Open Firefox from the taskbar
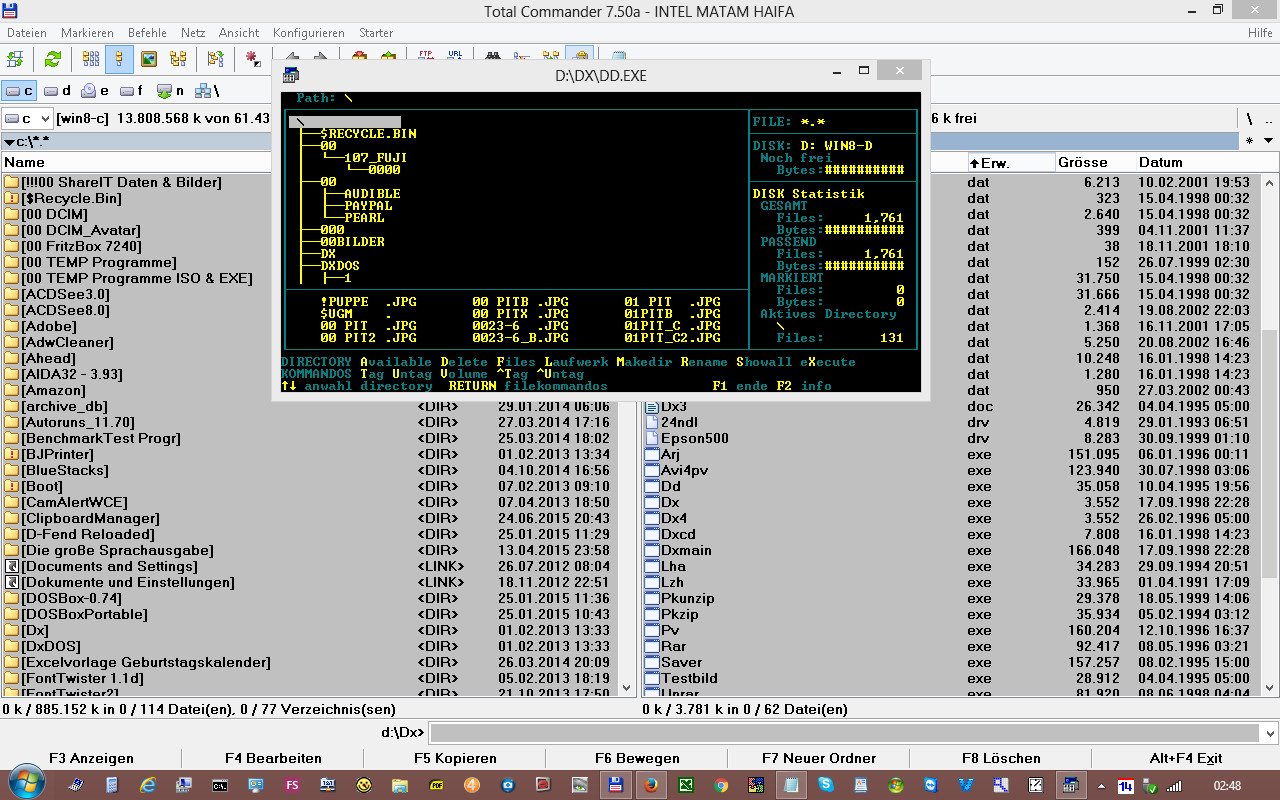This screenshot has height=800, width=1280. (650, 785)
